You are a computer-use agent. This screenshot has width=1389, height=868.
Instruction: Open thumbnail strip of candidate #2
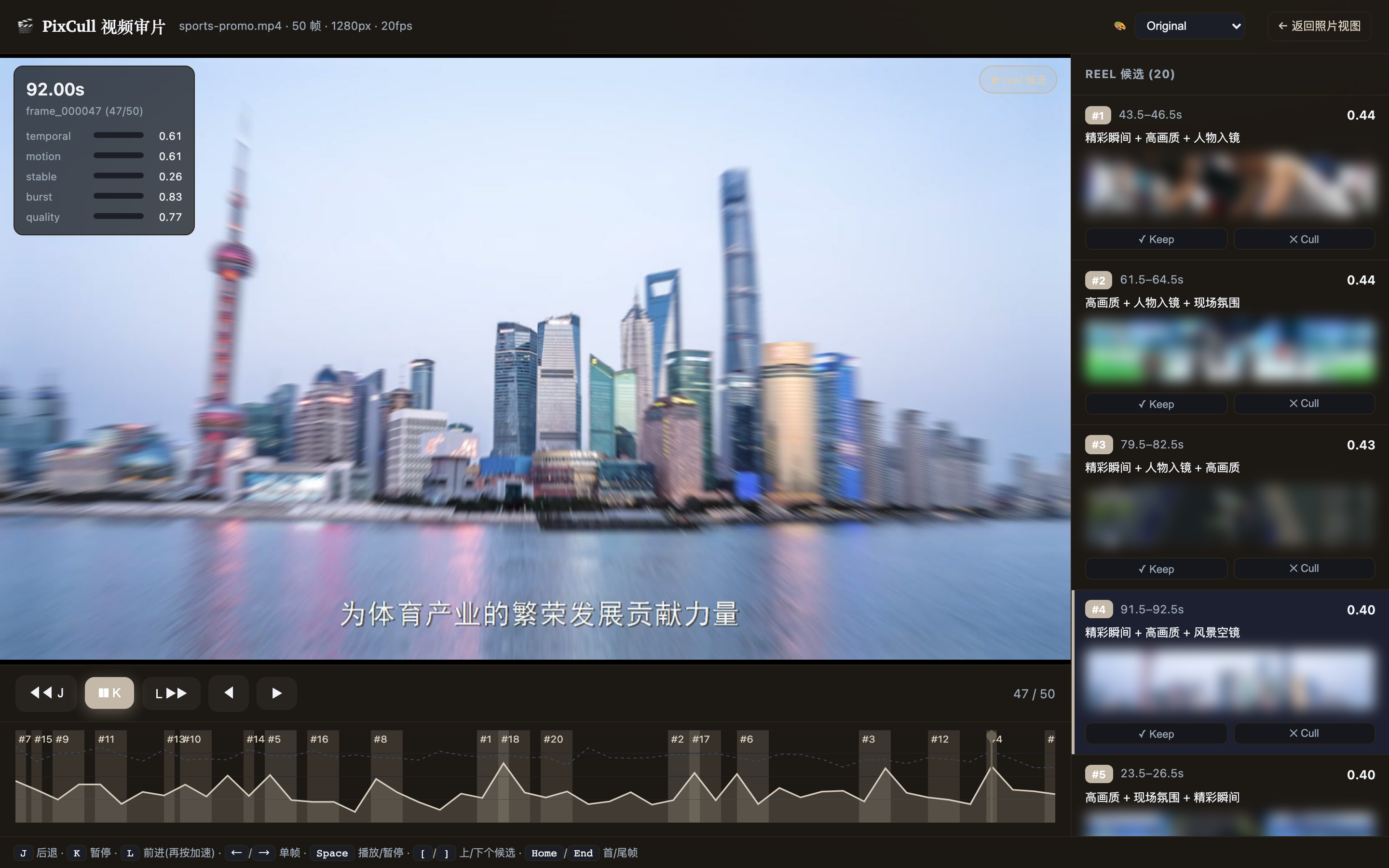coord(1230,350)
